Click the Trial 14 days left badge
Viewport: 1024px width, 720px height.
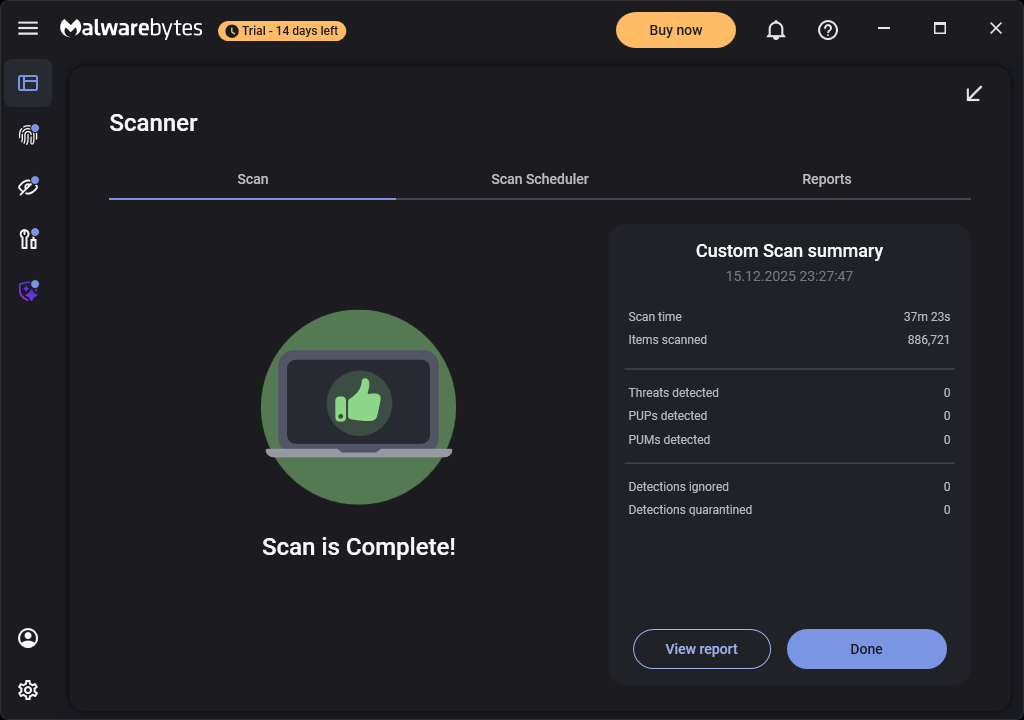282,31
